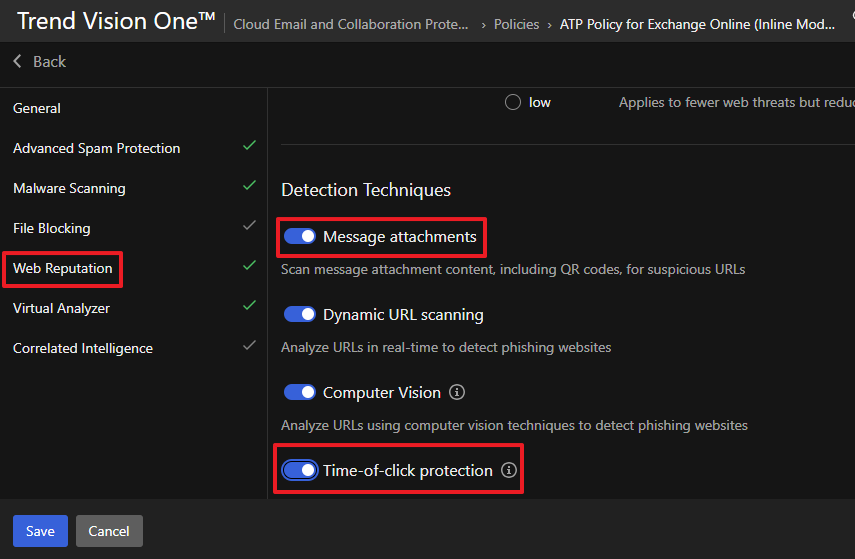Open the General settings section
The width and height of the screenshot is (855, 559).
37,108
